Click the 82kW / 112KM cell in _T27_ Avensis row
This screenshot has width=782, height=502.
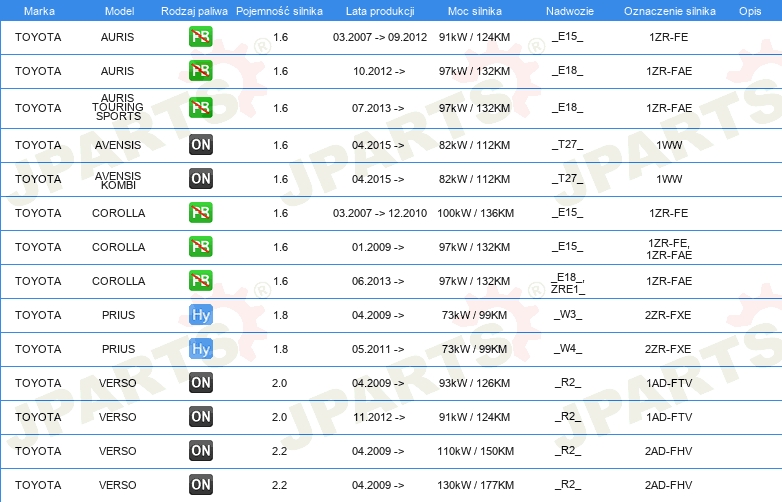pos(474,145)
